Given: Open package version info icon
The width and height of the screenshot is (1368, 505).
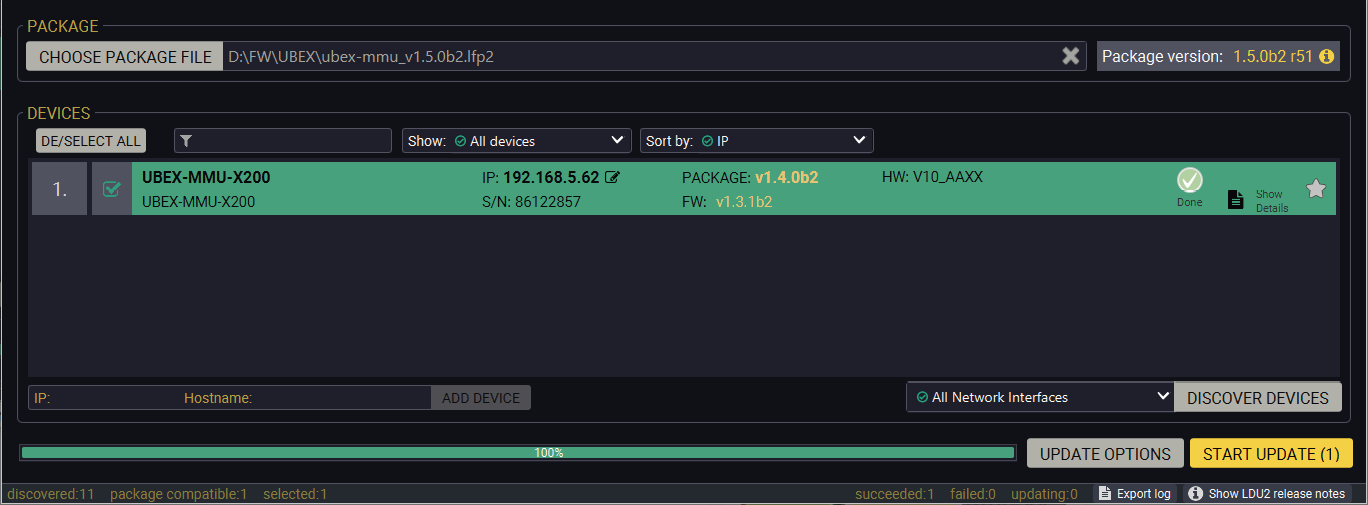Looking at the screenshot, I should [x=1327, y=57].
